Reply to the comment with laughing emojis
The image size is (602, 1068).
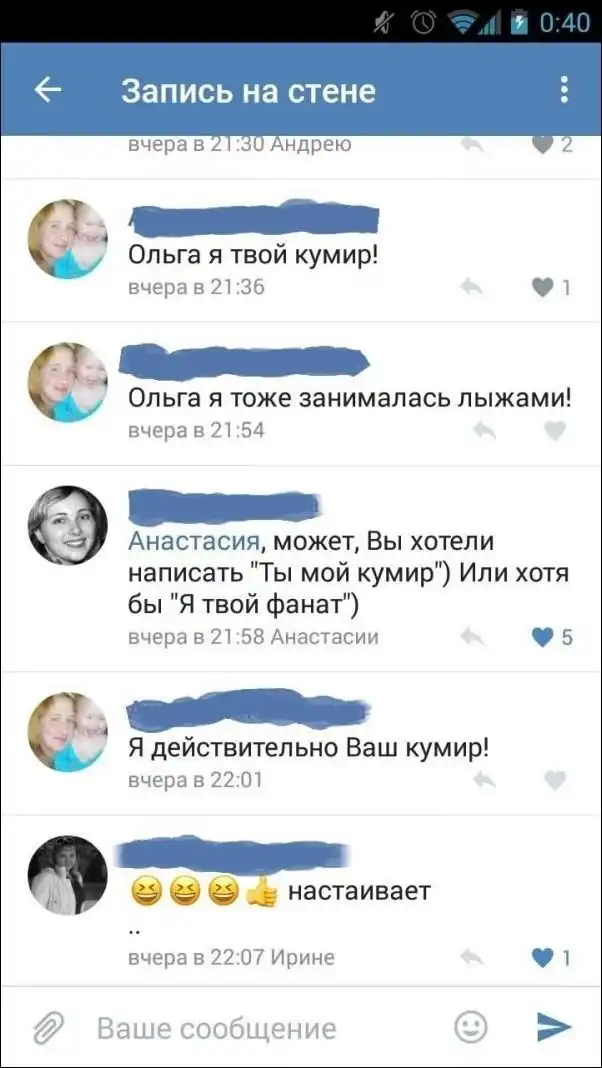click(x=472, y=958)
